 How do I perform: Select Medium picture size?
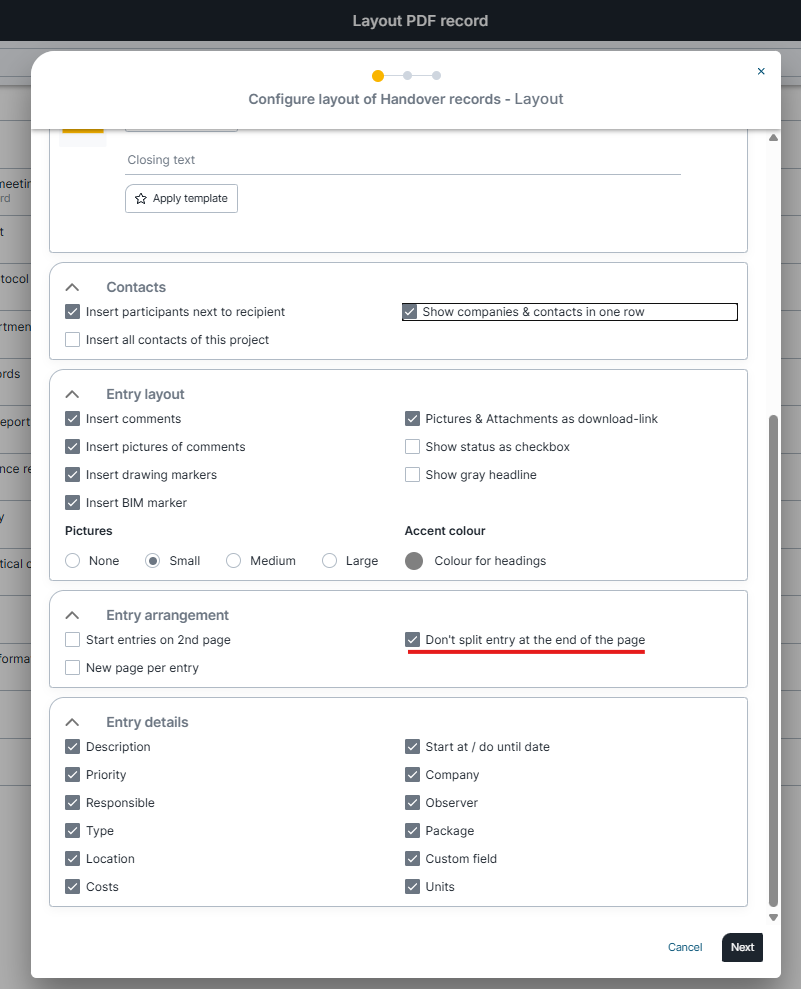(x=234, y=561)
